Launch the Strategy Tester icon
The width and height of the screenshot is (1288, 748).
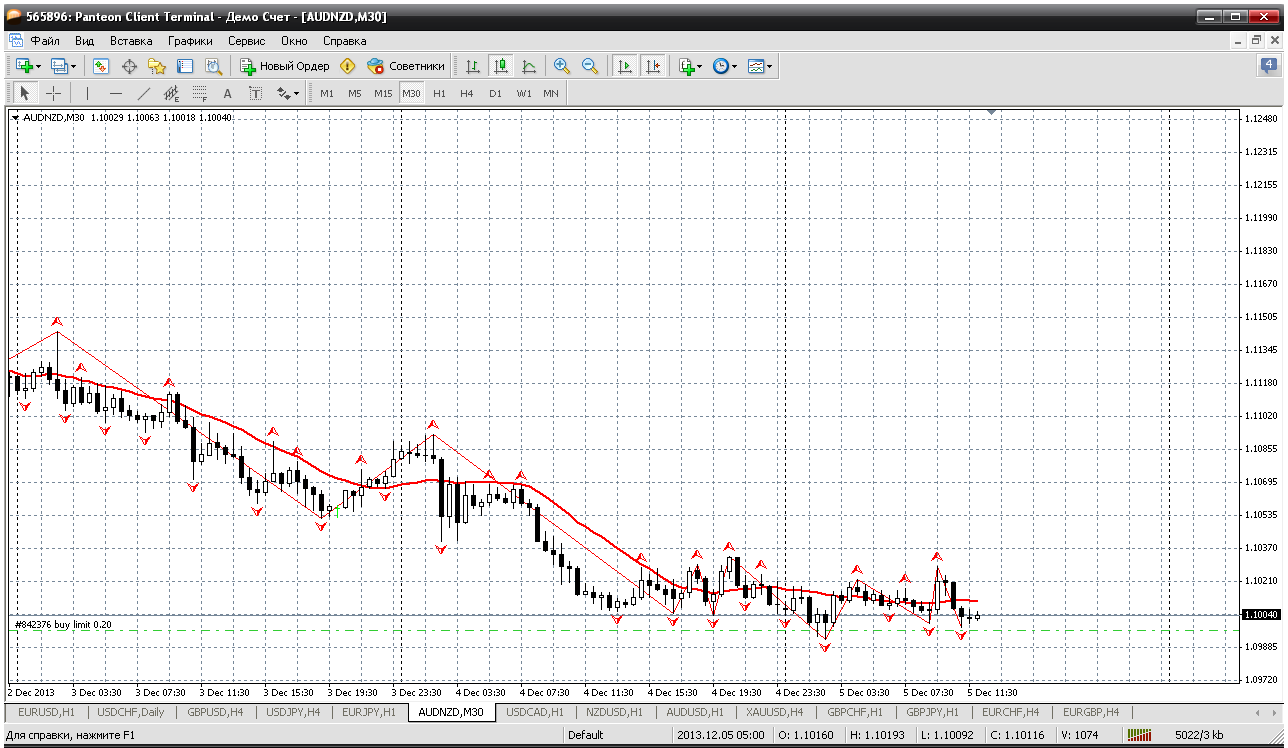coord(213,66)
